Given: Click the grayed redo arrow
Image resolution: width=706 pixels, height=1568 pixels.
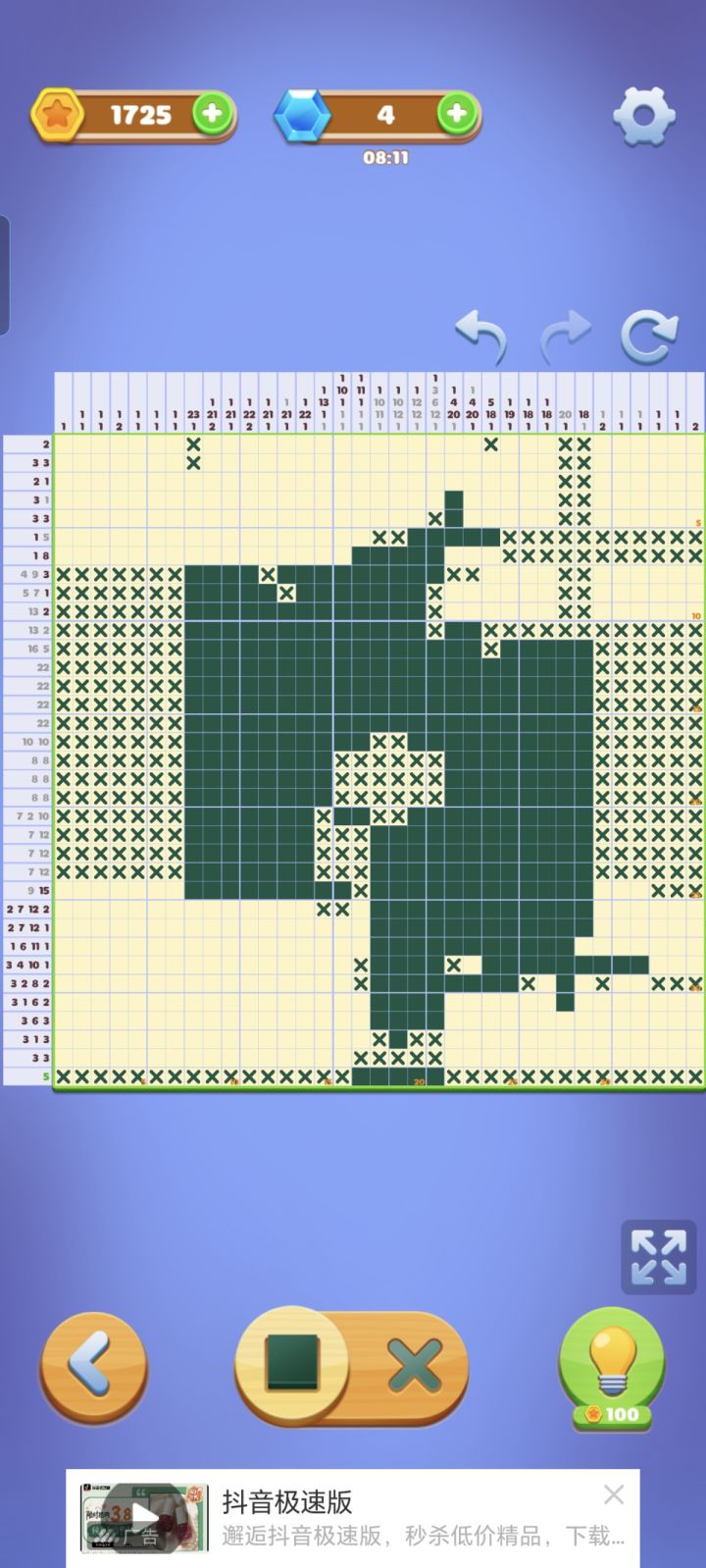Looking at the screenshot, I should [x=566, y=337].
